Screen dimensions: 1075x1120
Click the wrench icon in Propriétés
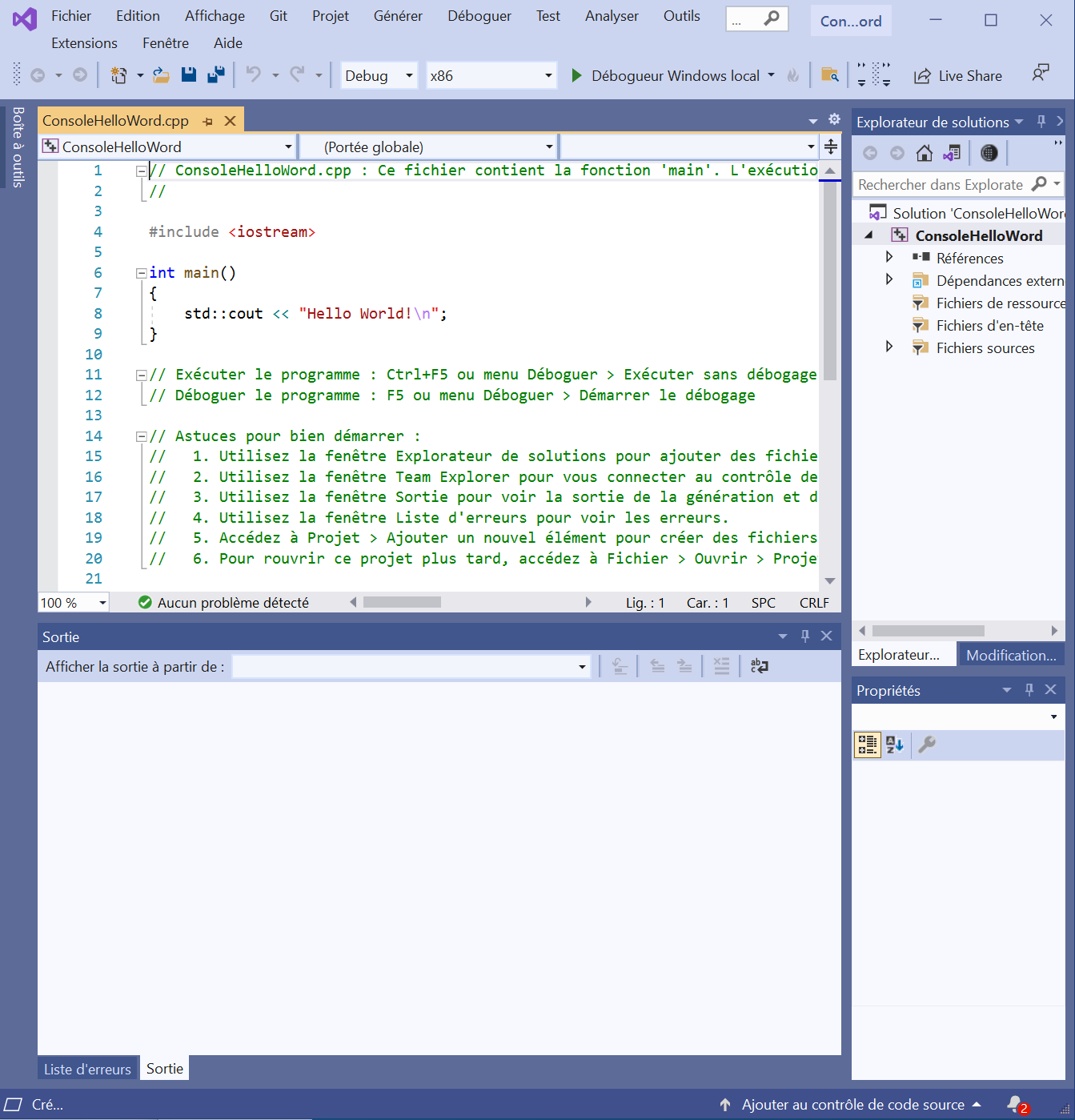click(927, 745)
